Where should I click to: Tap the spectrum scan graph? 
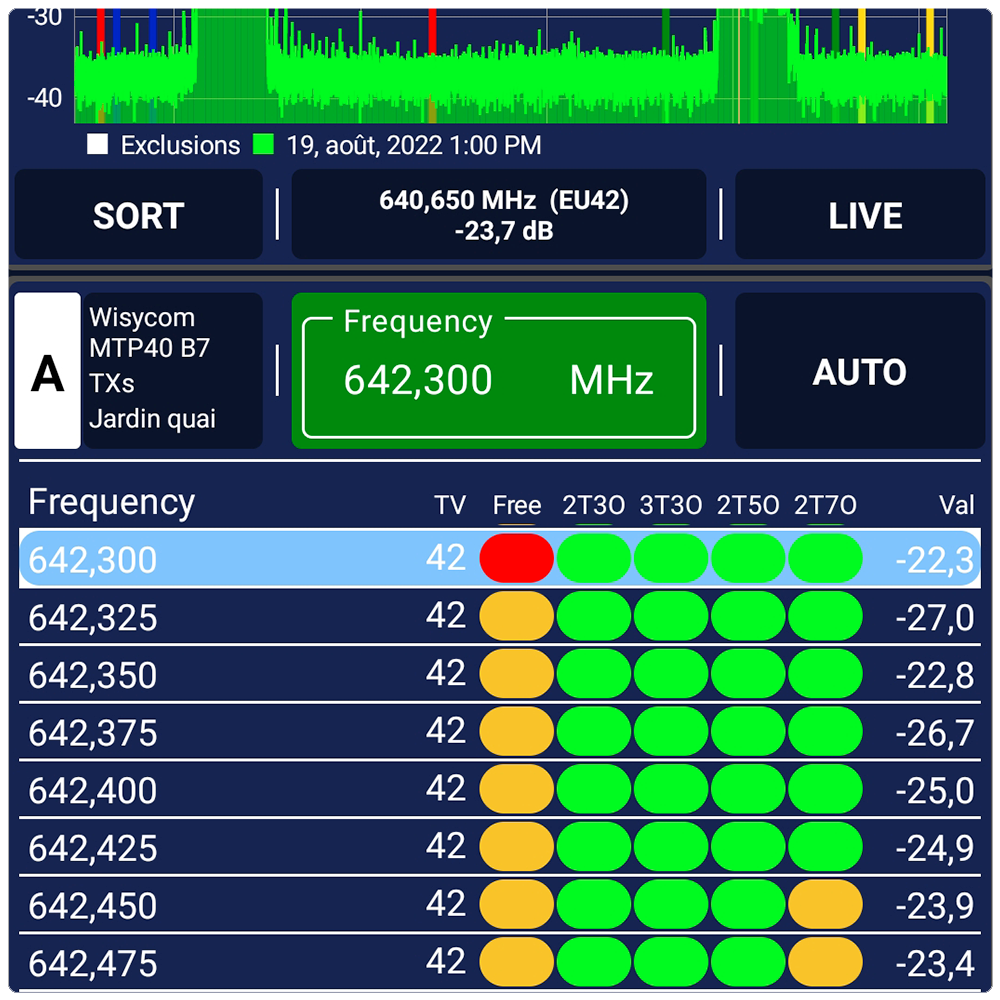coord(511,66)
